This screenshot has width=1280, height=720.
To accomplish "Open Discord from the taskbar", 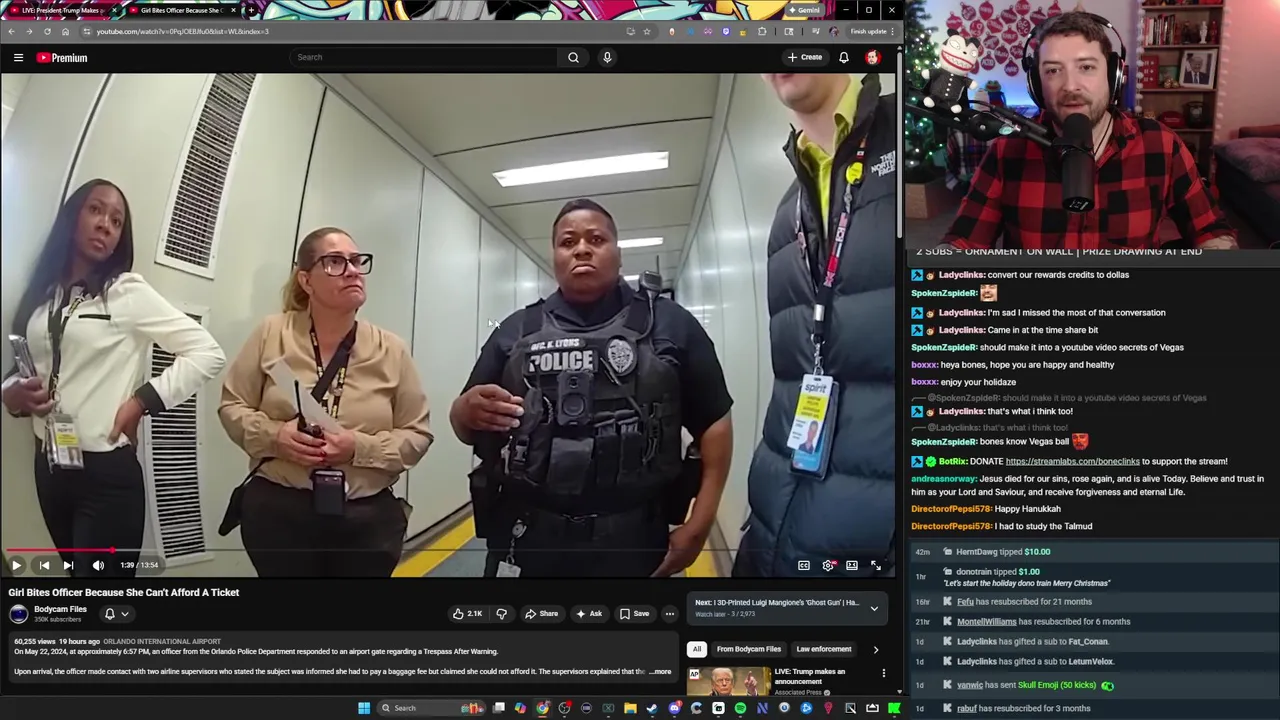I will 674,708.
